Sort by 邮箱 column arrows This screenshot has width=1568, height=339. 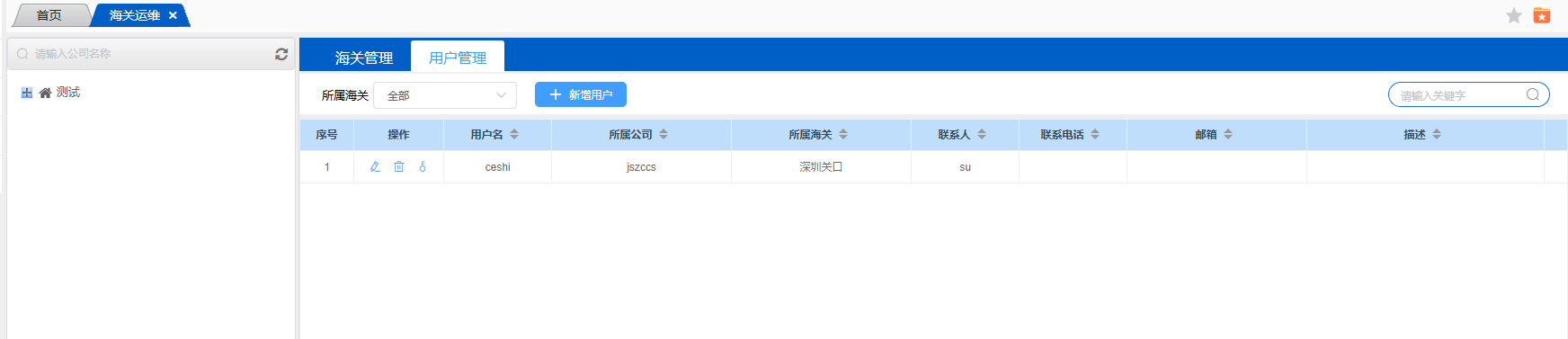pyautogui.click(x=1228, y=134)
